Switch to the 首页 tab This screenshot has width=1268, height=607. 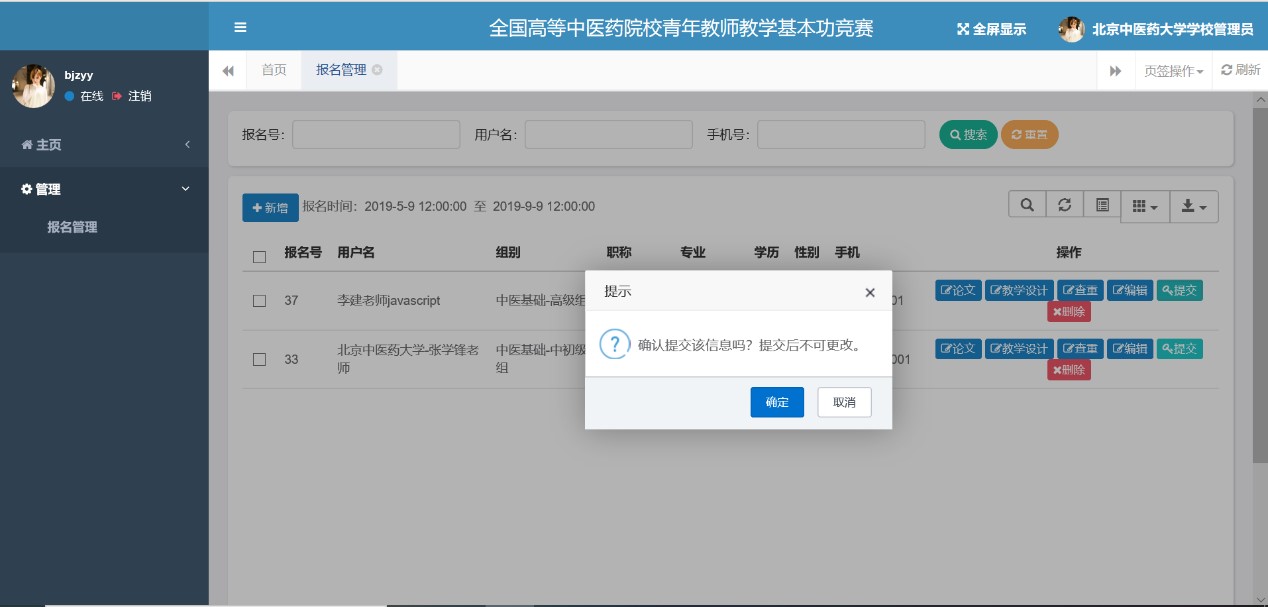[274, 70]
